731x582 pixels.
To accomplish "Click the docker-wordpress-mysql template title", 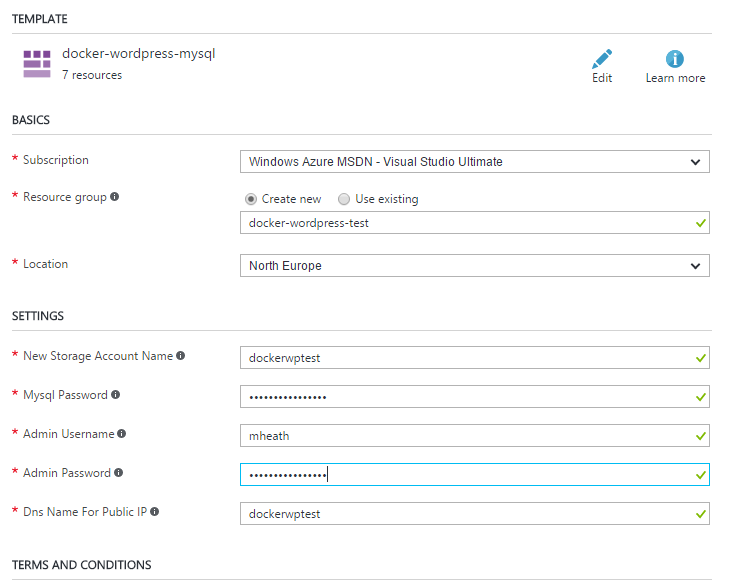I will [138, 54].
